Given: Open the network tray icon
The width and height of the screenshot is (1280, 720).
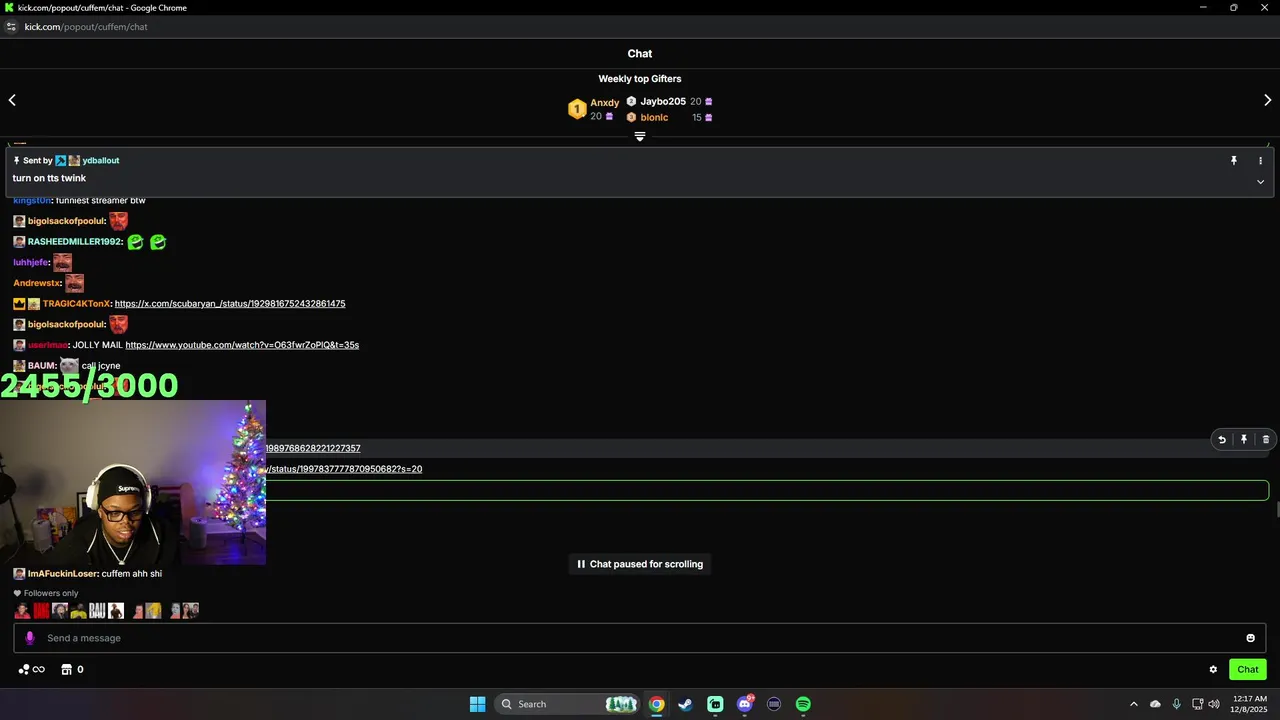Looking at the screenshot, I should pyautogui.click(x=1197, y=704).
